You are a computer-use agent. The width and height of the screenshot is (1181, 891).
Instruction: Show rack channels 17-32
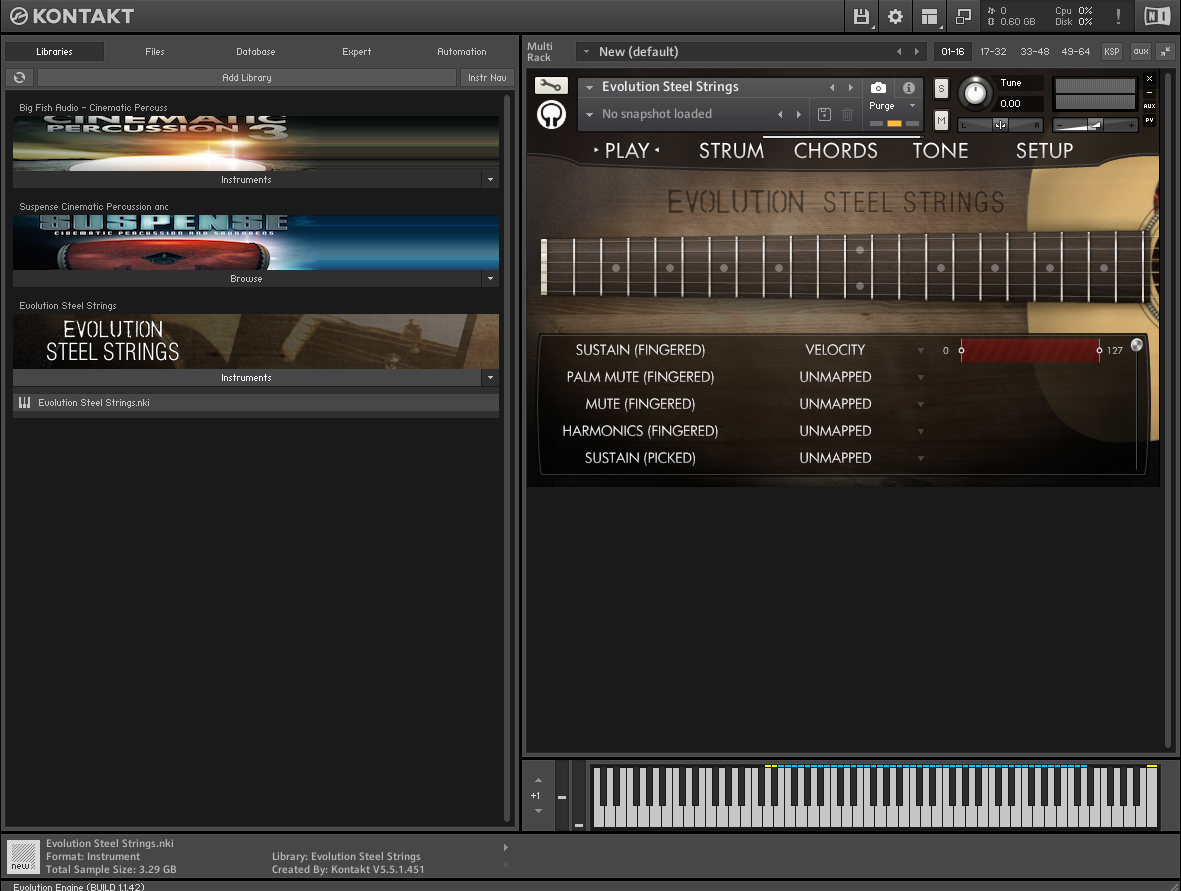pyautogui.click(x=993, y=51)
